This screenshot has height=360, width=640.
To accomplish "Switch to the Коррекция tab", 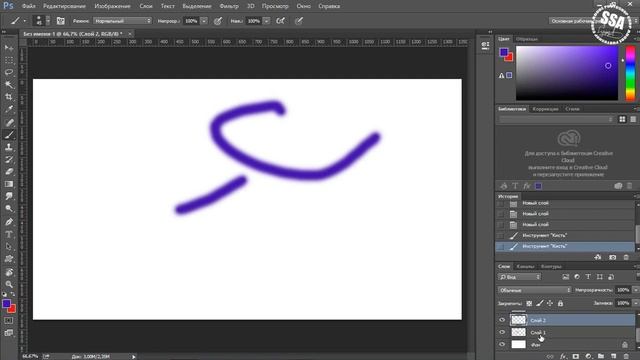I will tap(545, 109).
